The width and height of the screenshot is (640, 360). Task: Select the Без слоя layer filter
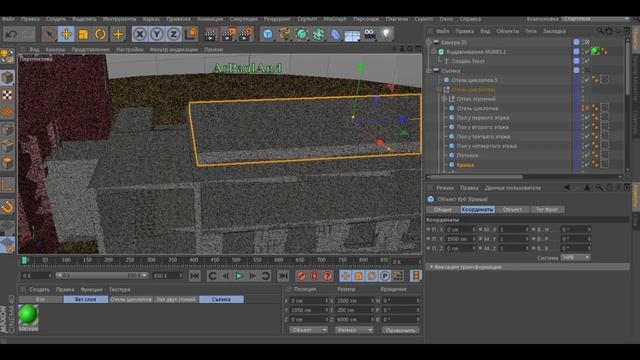point(86,300)
